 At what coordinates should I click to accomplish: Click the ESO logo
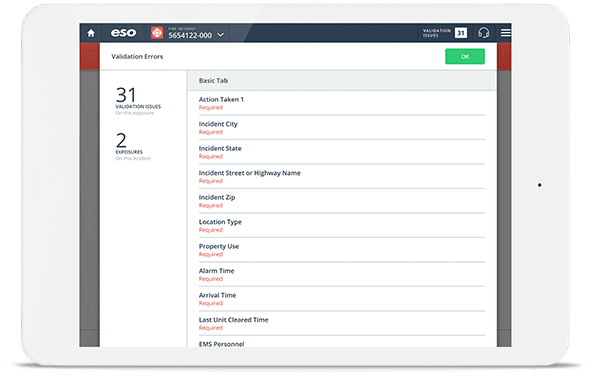(123, 33)
